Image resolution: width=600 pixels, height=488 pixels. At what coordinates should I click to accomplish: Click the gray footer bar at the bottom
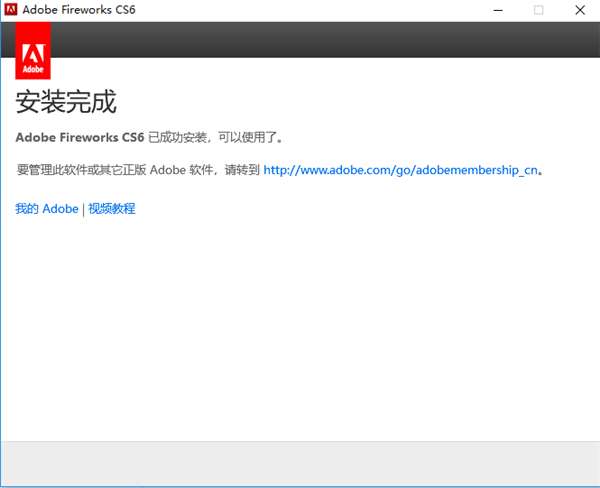click(x=300, y=463)
